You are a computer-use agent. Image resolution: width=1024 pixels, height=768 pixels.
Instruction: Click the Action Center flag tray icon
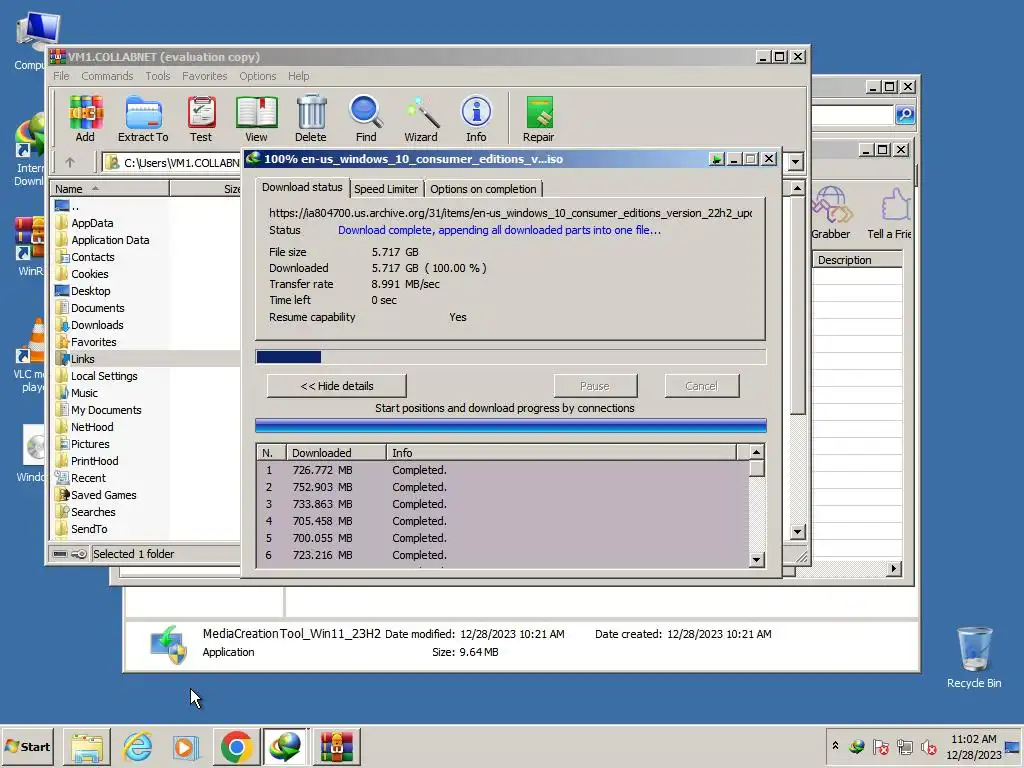point(881,747)
